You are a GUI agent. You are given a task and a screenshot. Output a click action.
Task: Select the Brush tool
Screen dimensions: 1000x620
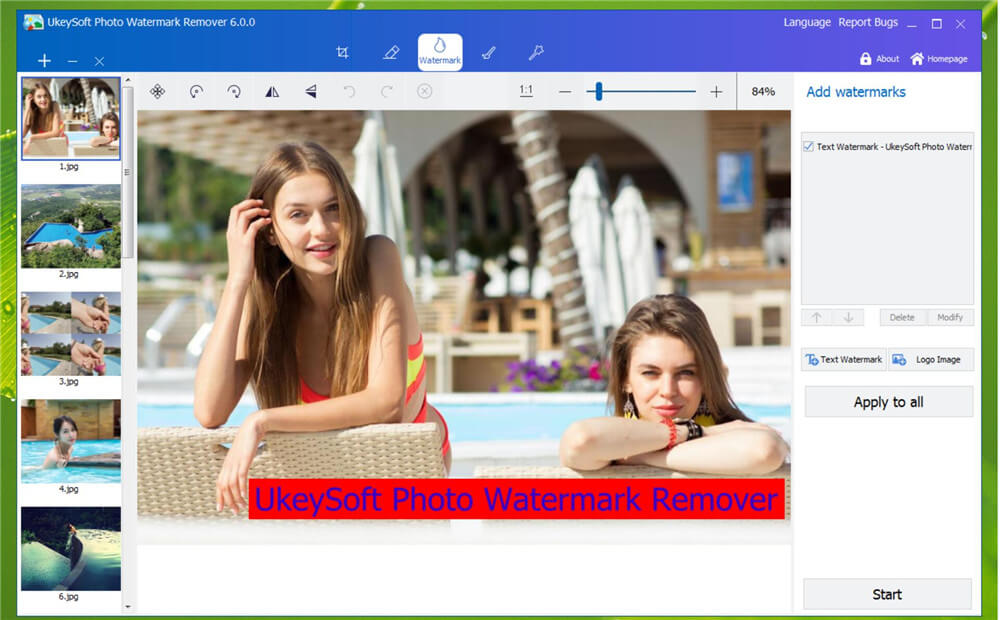[489, 52]
